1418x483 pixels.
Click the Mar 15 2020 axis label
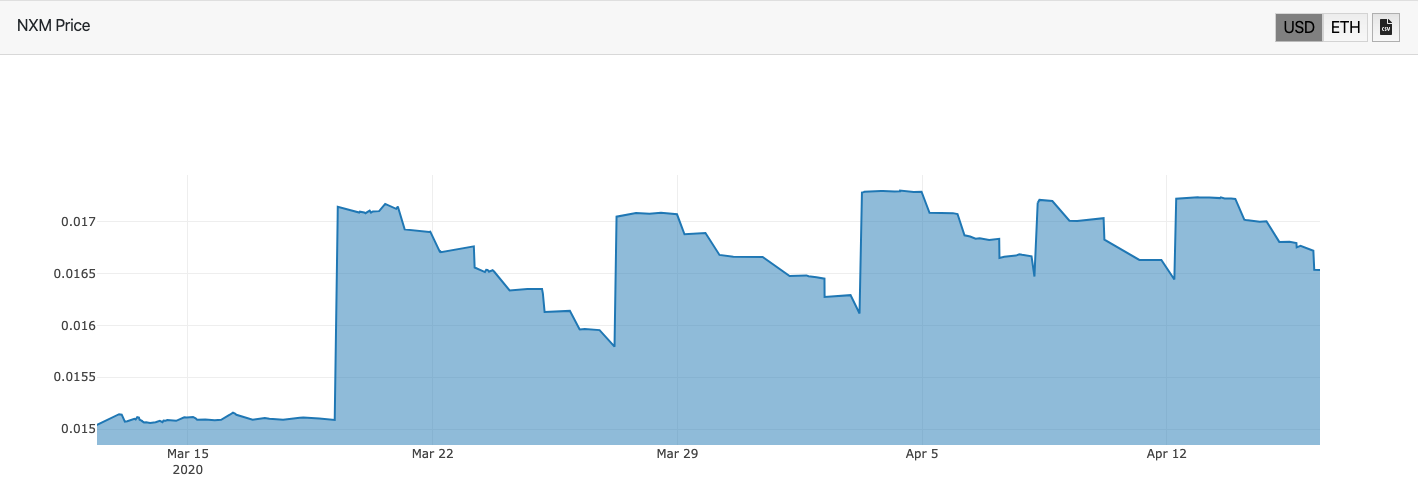(x=187, y=461)
